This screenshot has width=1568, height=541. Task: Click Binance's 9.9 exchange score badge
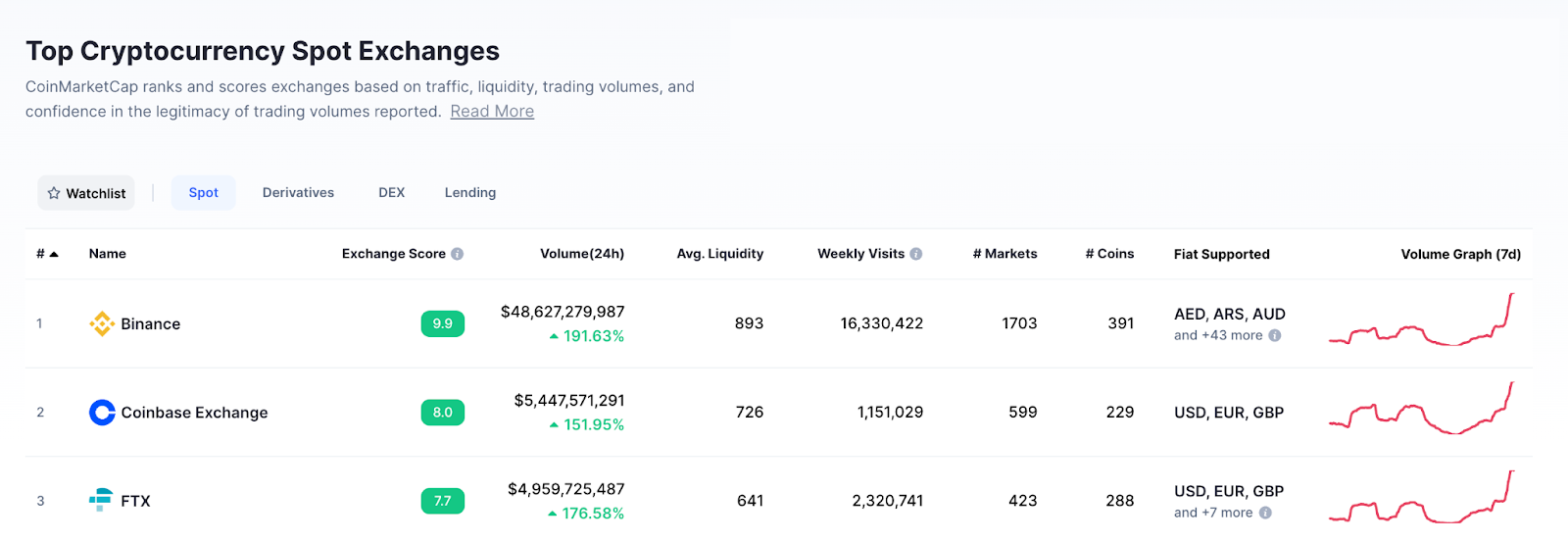(443, 323)
